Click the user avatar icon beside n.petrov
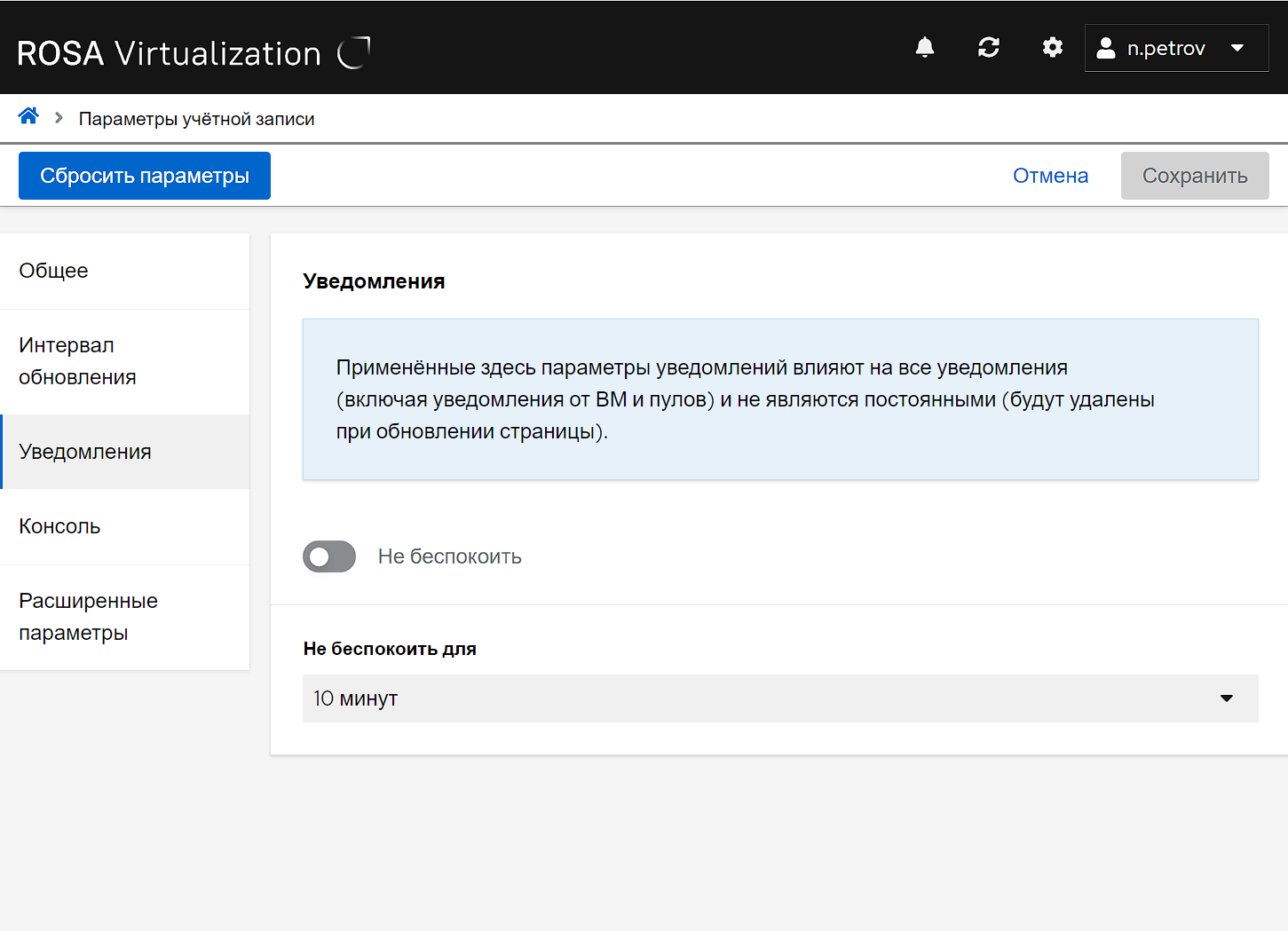Viewport: 1288px width, 931px height. [1105, 48]
